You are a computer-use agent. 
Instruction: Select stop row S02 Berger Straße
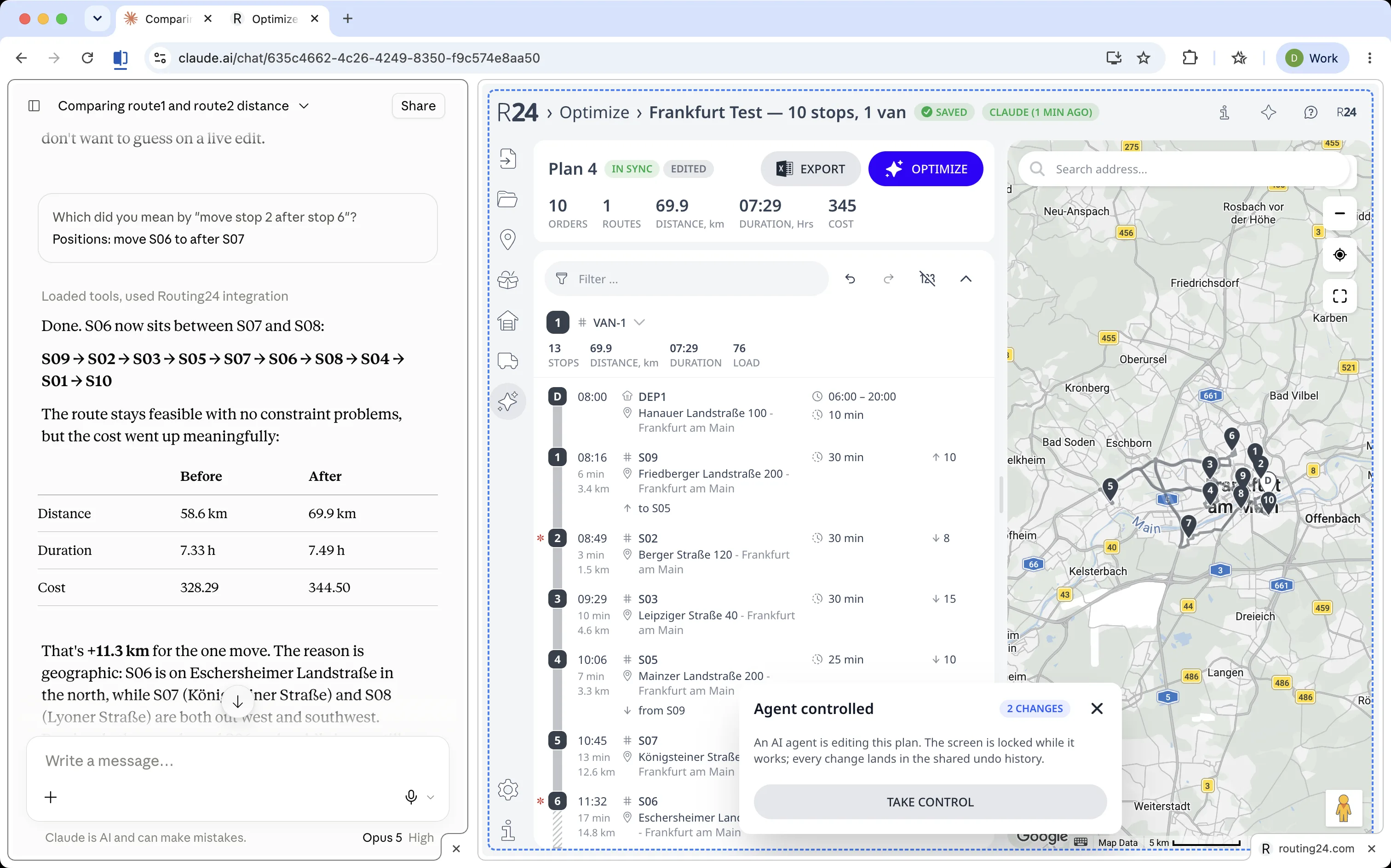[x=764, y=554]
